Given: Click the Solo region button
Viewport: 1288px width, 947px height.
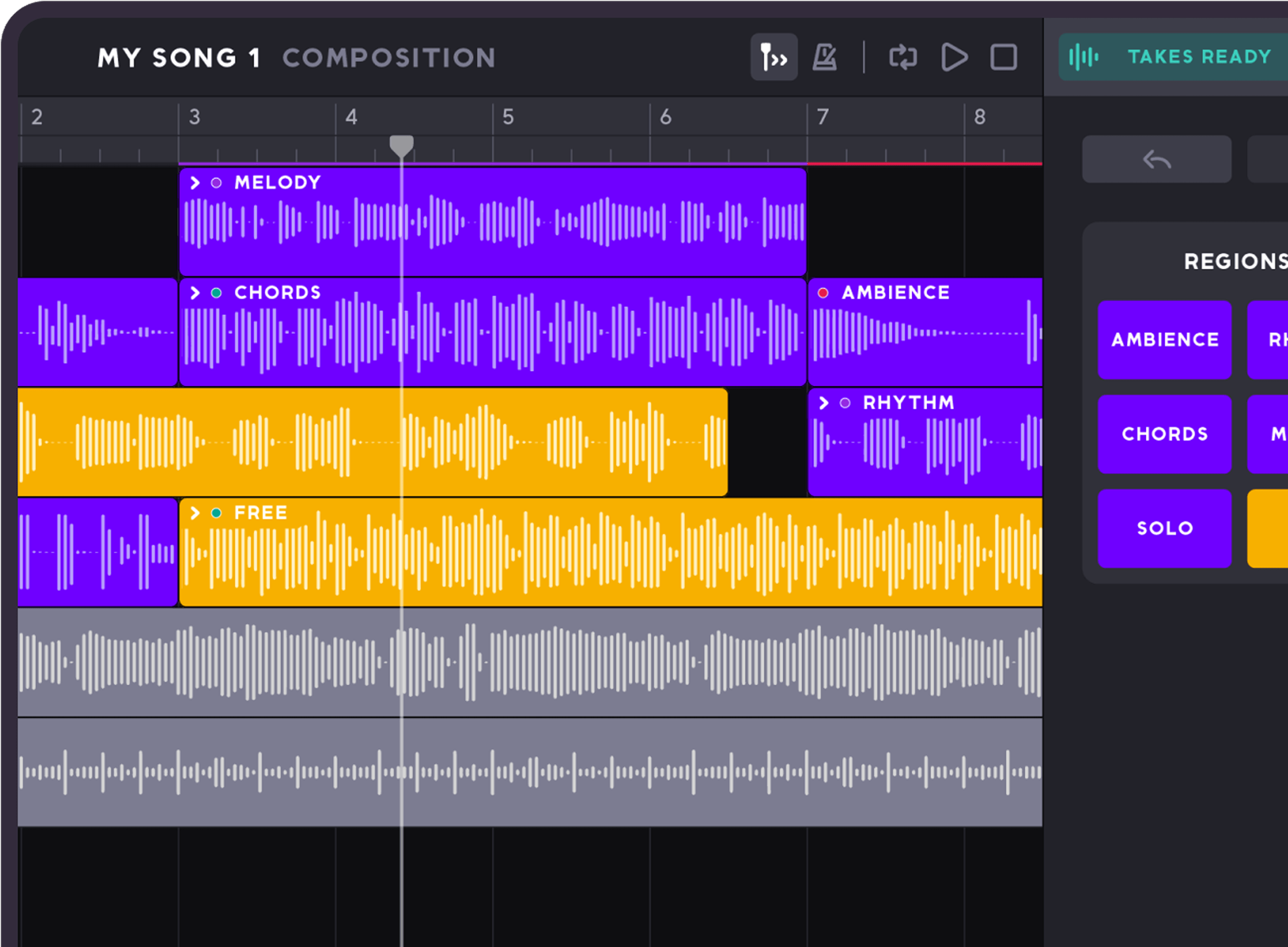Looking at the screenshot, I should pyautogui.click(x=1164, y=528).
